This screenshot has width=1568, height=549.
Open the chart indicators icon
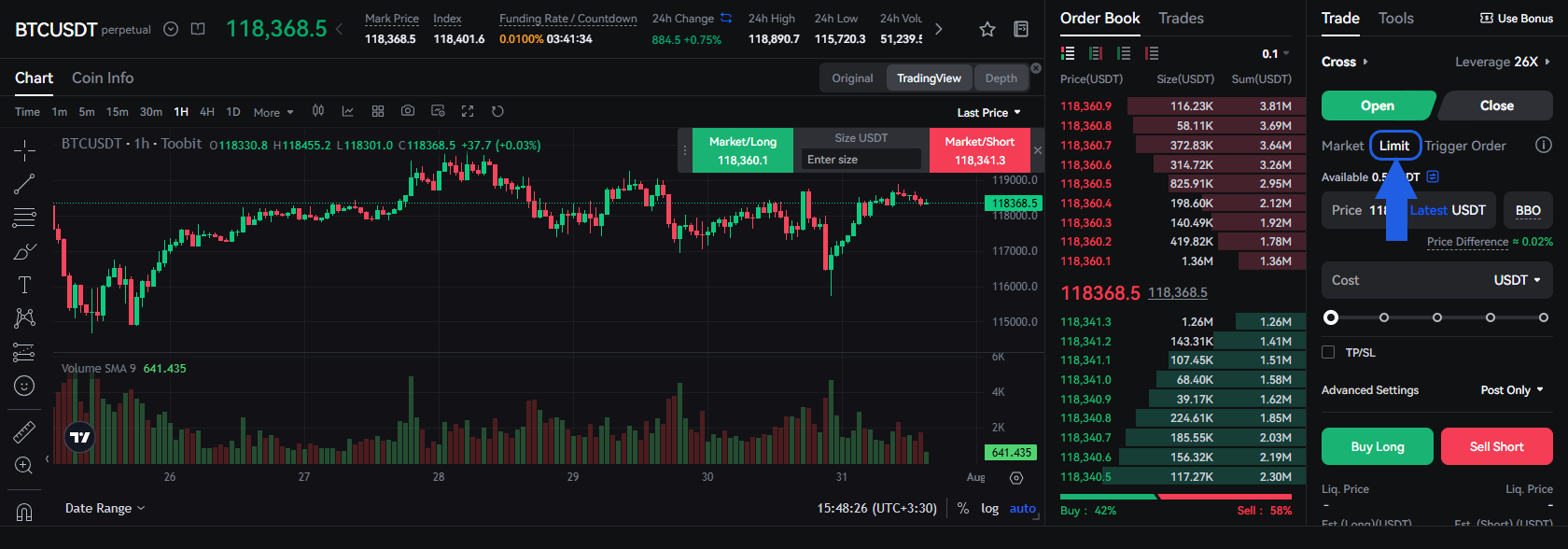[x=348, y=111]
